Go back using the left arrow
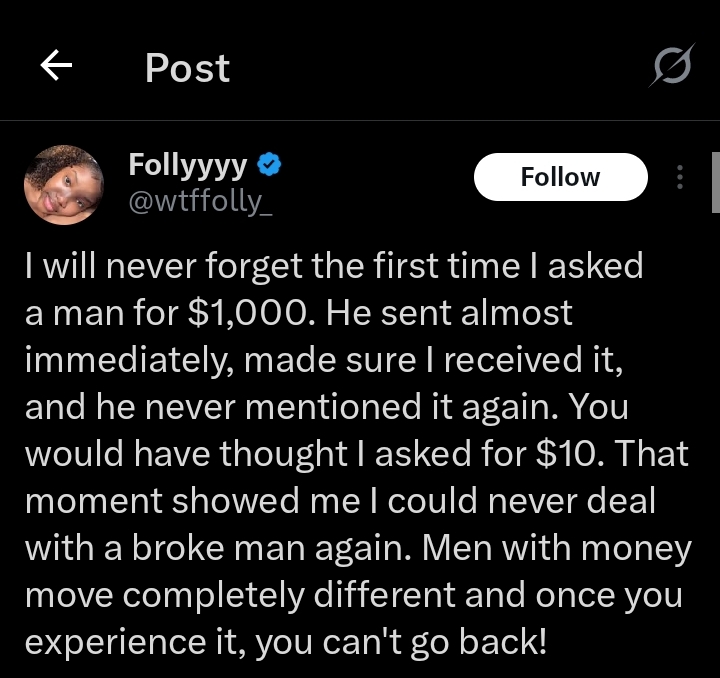Screen dimensions: 720x678 [57, 67]
